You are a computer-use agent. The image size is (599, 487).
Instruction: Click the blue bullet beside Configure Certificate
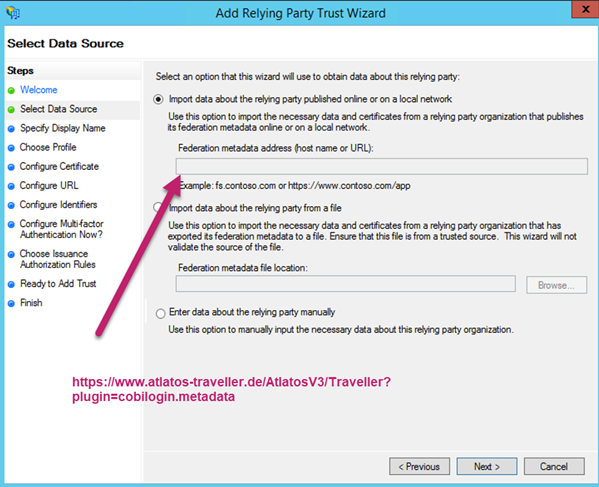11,167
